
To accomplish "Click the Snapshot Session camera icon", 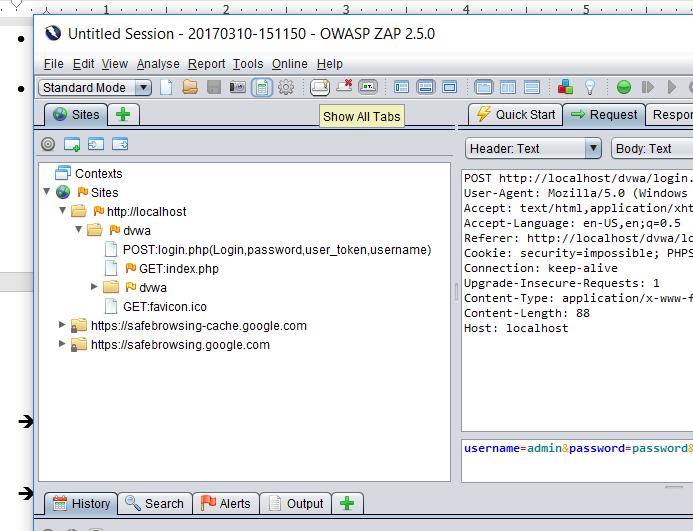I will point(238,87).
